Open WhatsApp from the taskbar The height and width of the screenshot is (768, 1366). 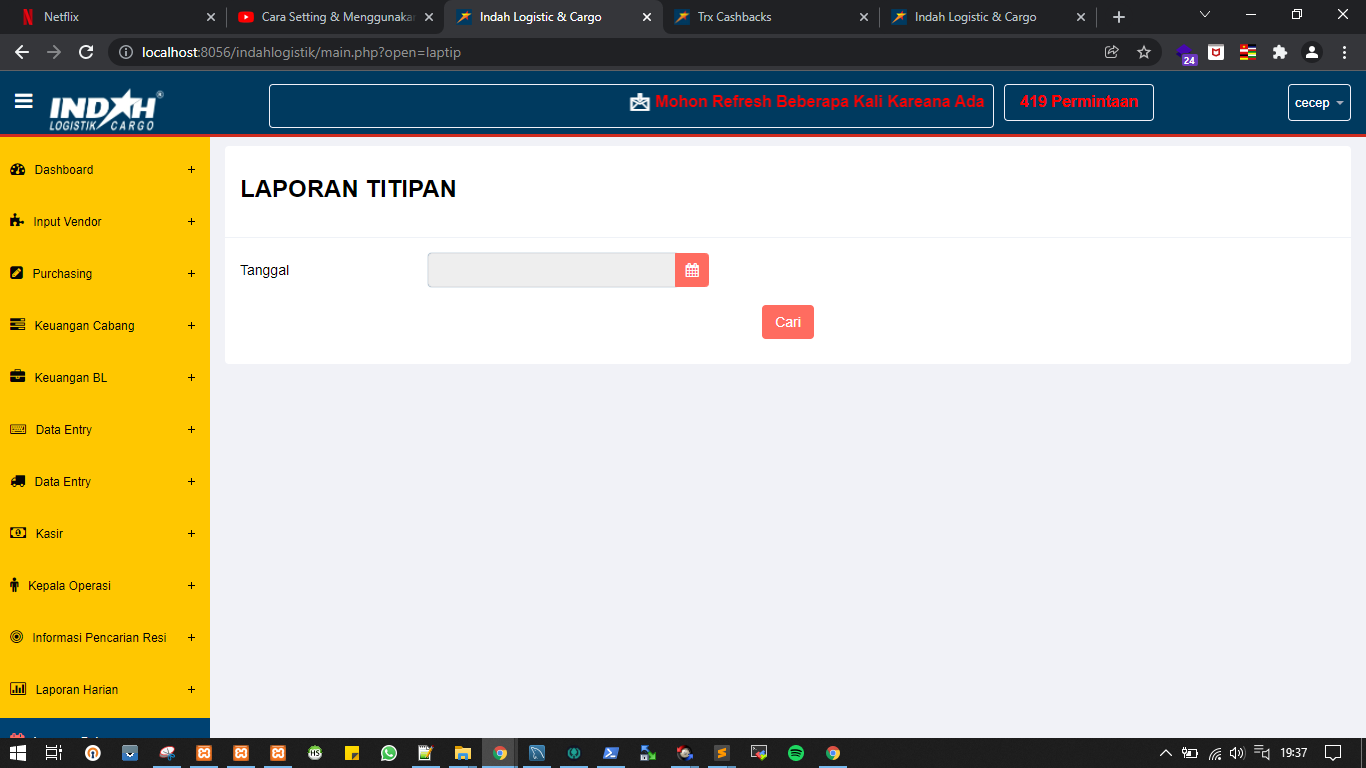(x=389, y=753)
